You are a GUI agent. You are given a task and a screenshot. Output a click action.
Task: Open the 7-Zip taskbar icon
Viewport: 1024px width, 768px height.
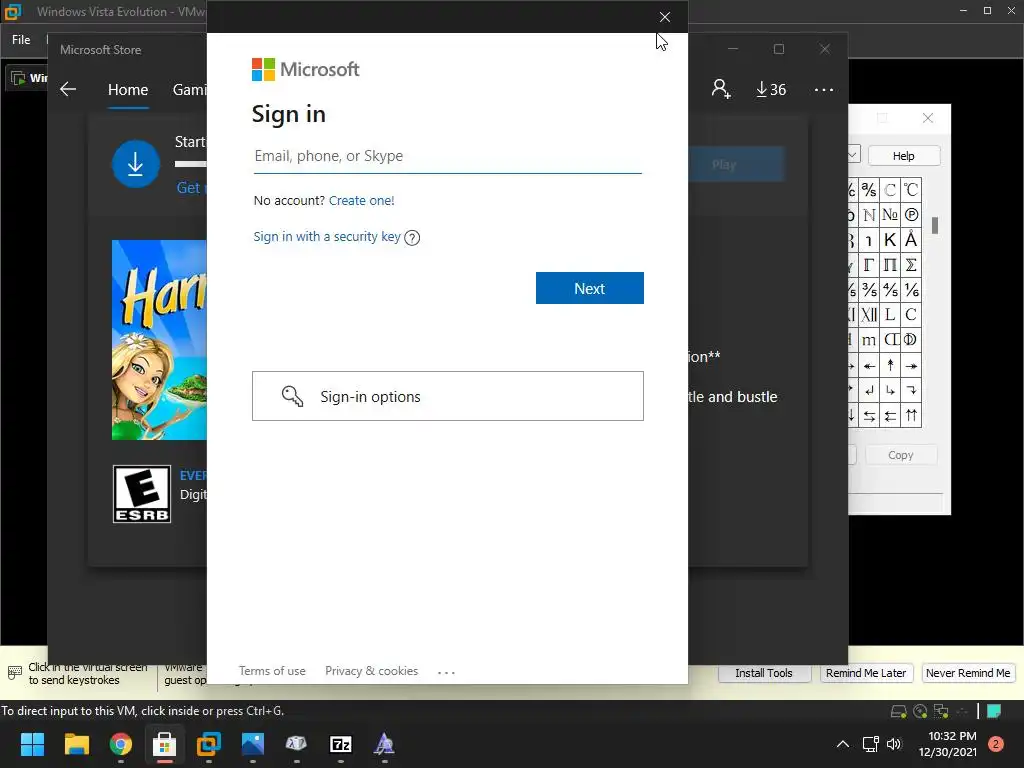[x=341, y=744]
